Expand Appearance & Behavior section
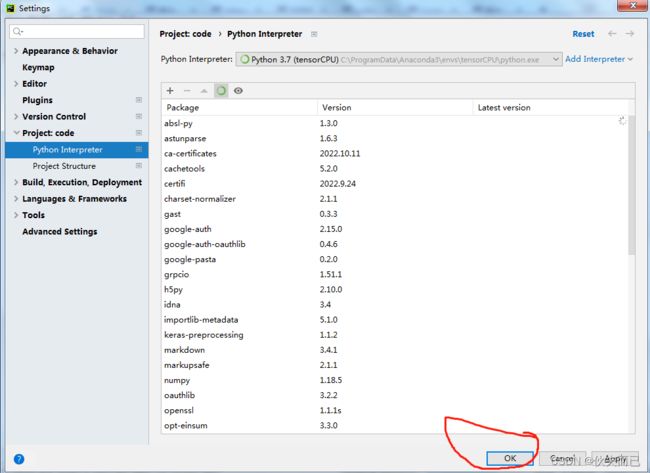This screenshot has width=650, height=473. pyautogui.click(x=16, y=51)
